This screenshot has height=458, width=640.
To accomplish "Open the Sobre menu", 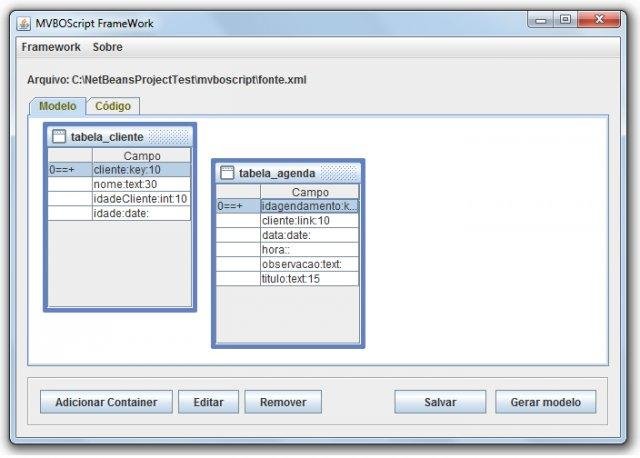I will click(107, 47).
